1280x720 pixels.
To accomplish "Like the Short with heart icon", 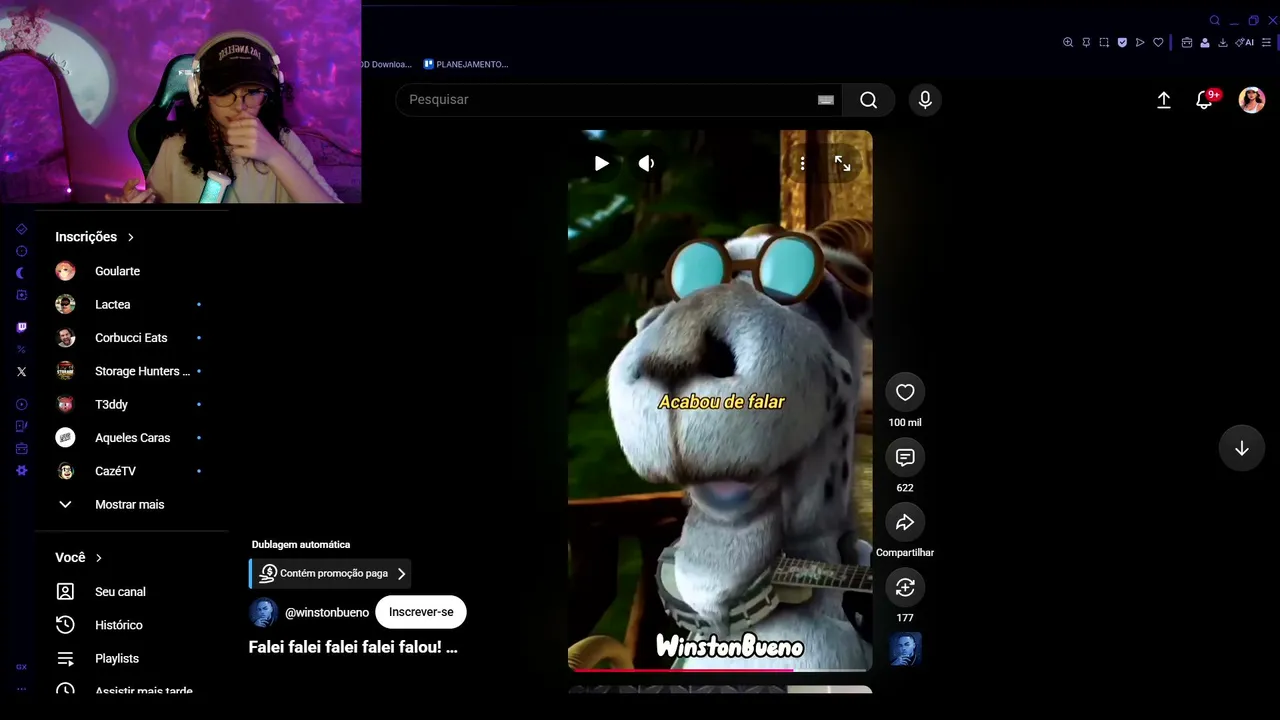I will click(905, 393).
